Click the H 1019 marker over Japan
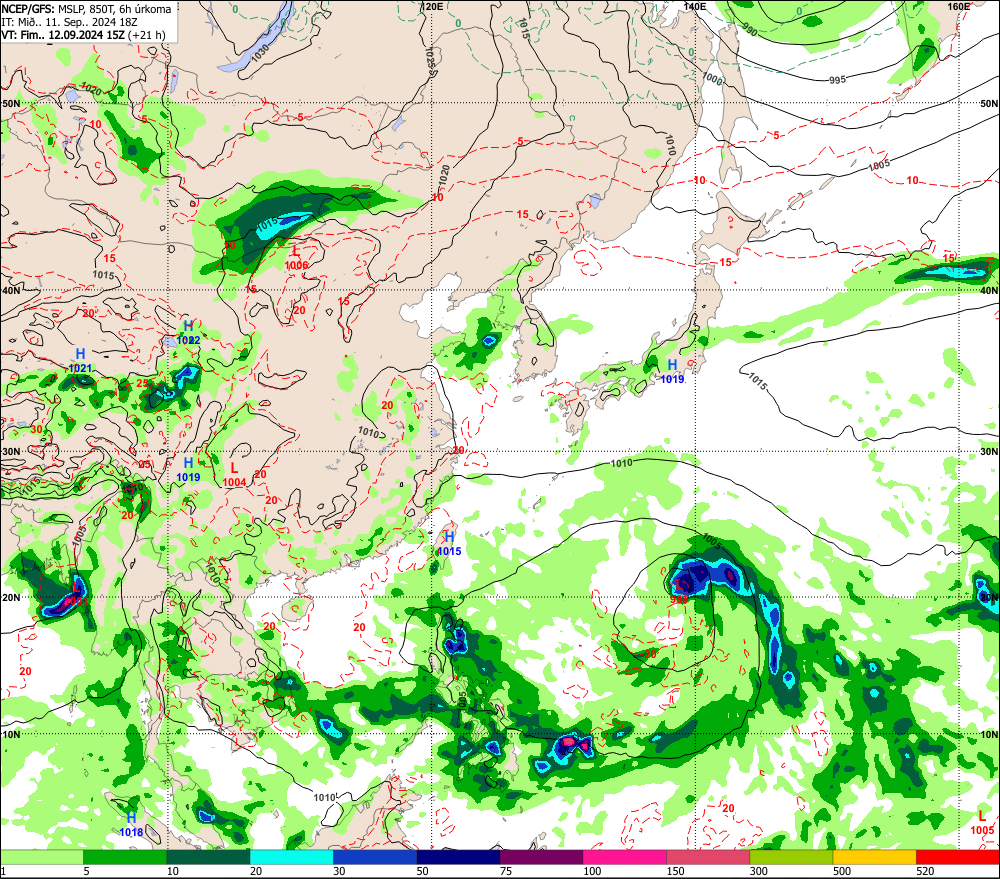This screenshot has height=879, width=1000. pyautogui.click(x=672, y=371)
